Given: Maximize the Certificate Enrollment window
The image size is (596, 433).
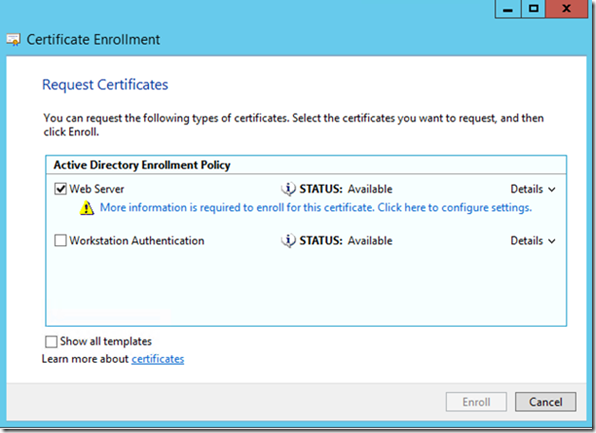Looking at the screenshot, I should pyautogui.click(x=533, y=9).
